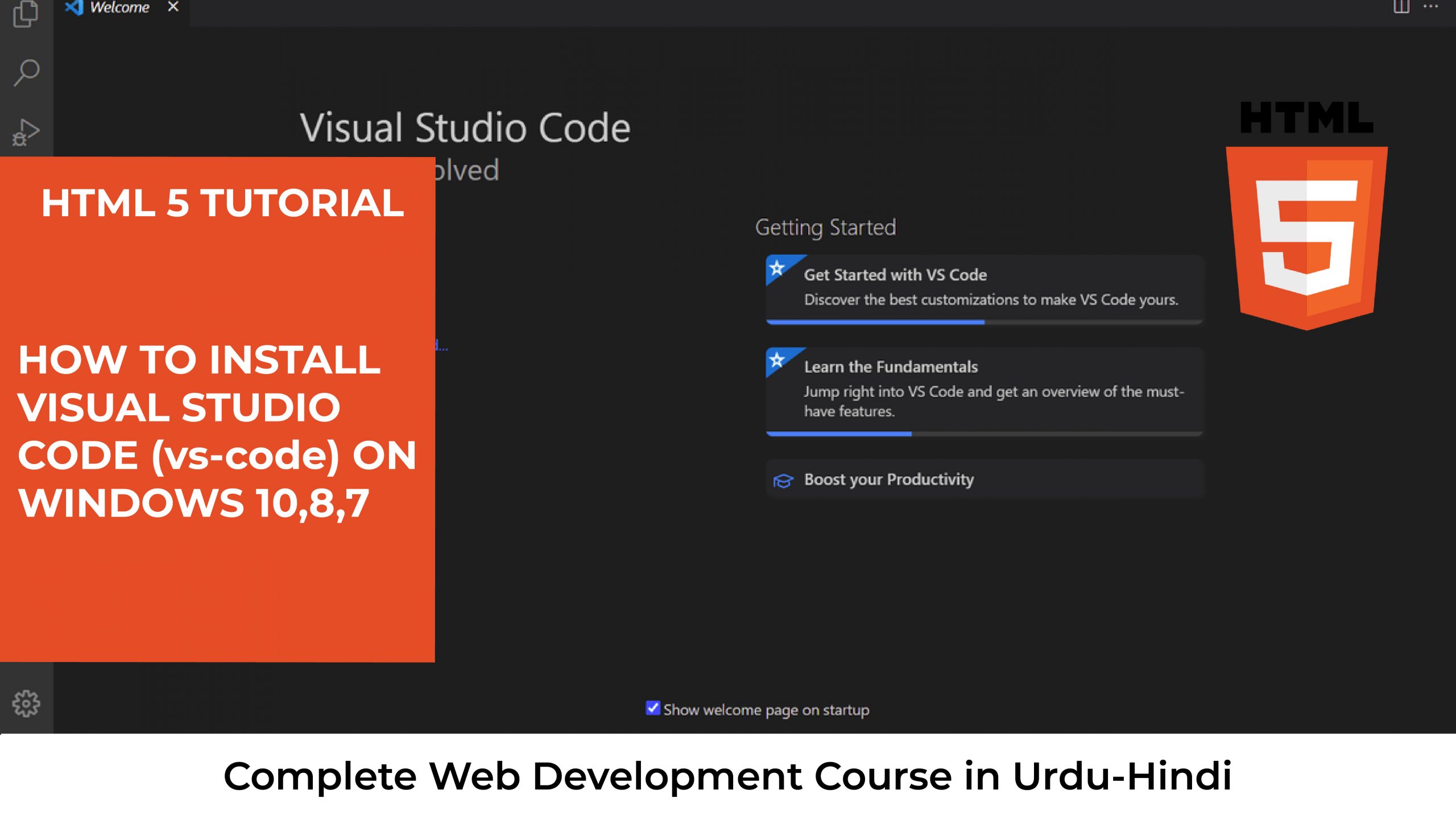This screenshot has height=819, width=1456.
Task: Click progress bar under Learn the Fundamentals
Action: coord(984,434)
